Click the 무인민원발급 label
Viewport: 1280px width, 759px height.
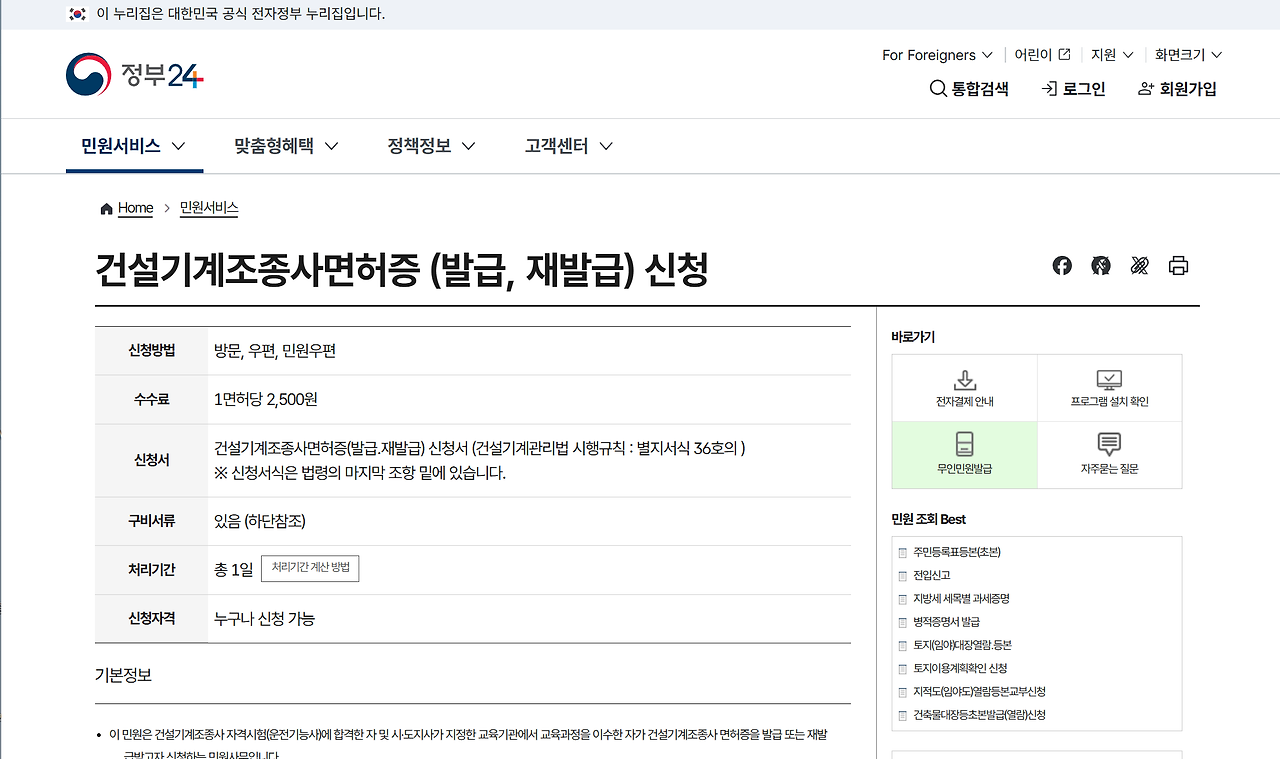965,468
